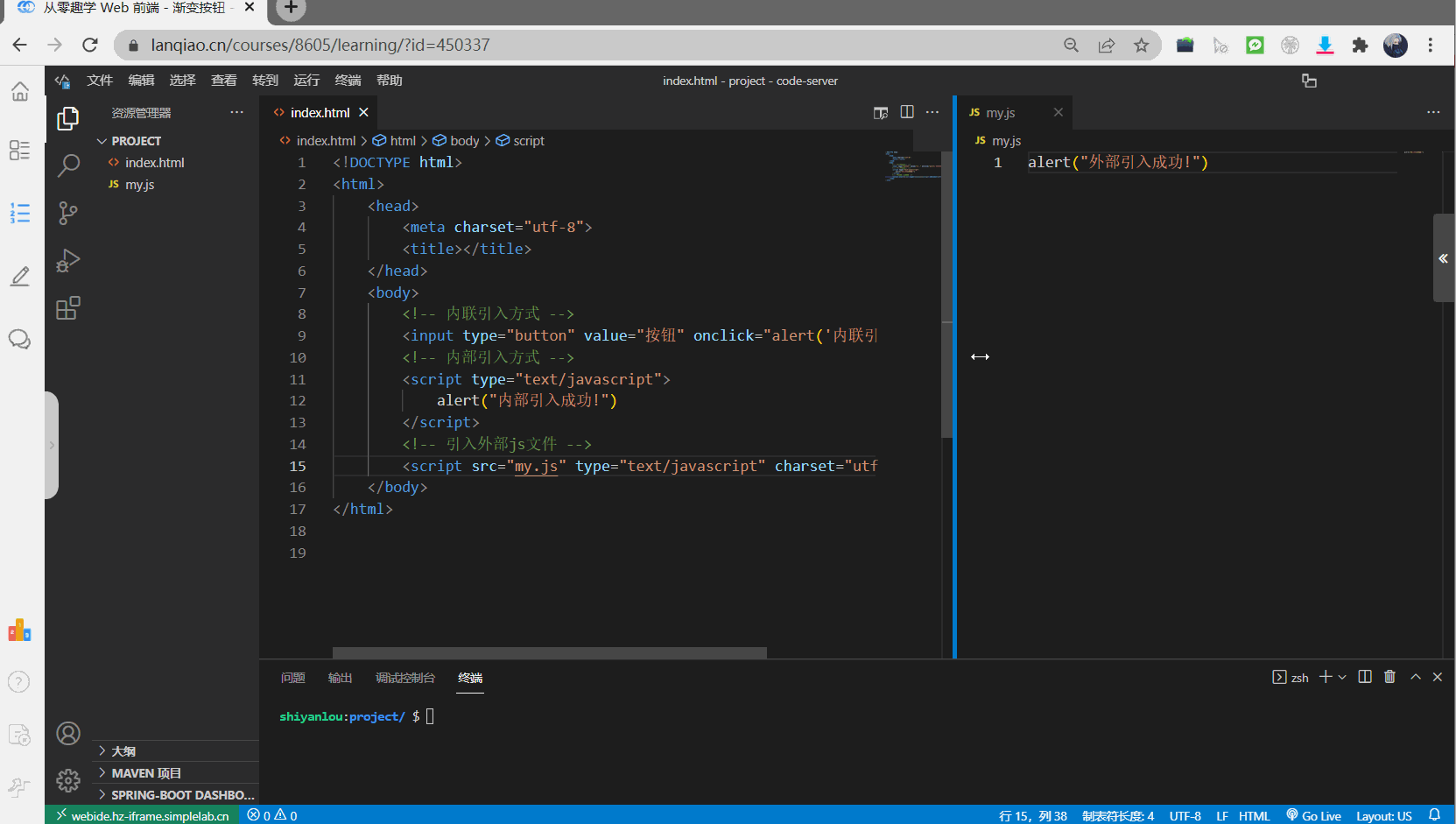Click the pencil notes icon in course sidebar

[19, 277]
